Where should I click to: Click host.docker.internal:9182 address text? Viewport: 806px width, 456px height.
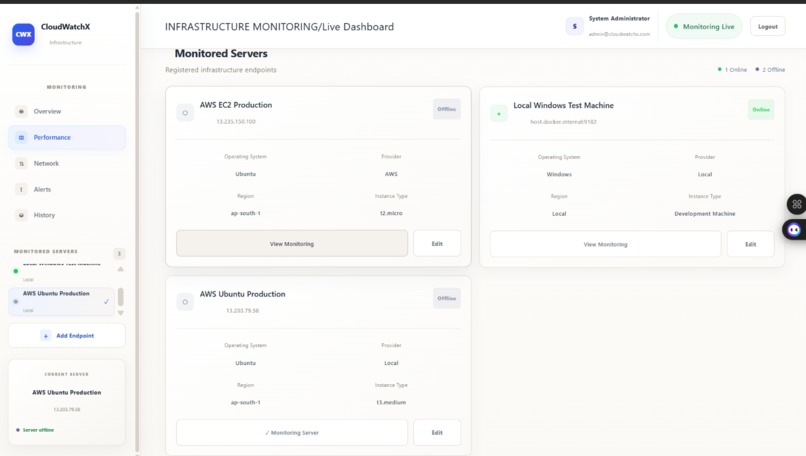563,122
